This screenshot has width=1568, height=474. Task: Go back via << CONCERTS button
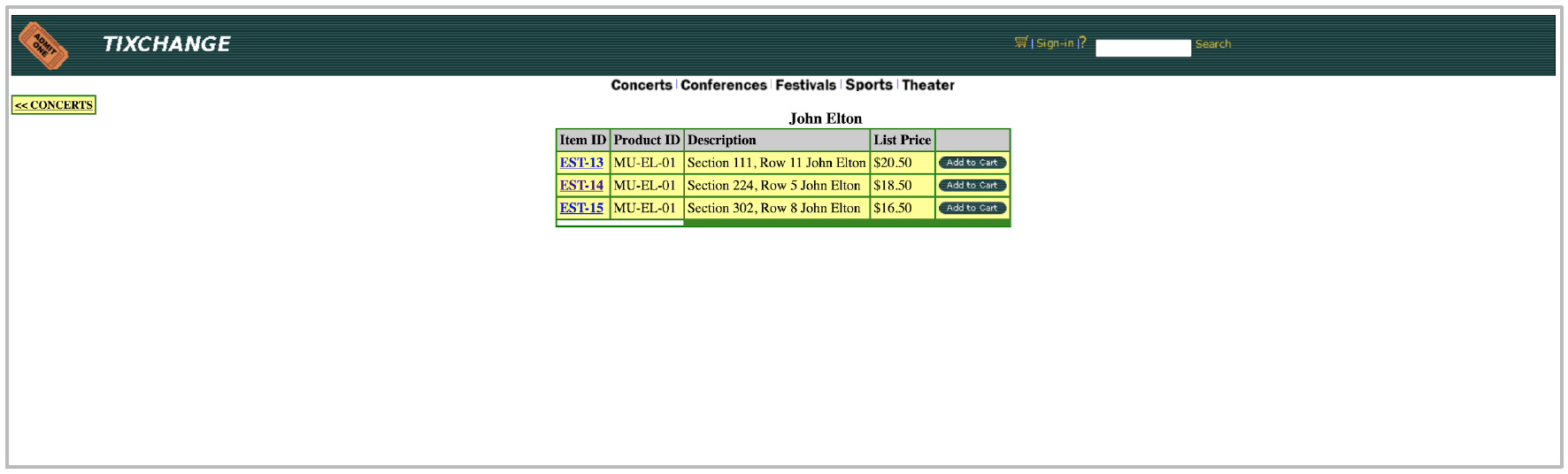(54, 104)
